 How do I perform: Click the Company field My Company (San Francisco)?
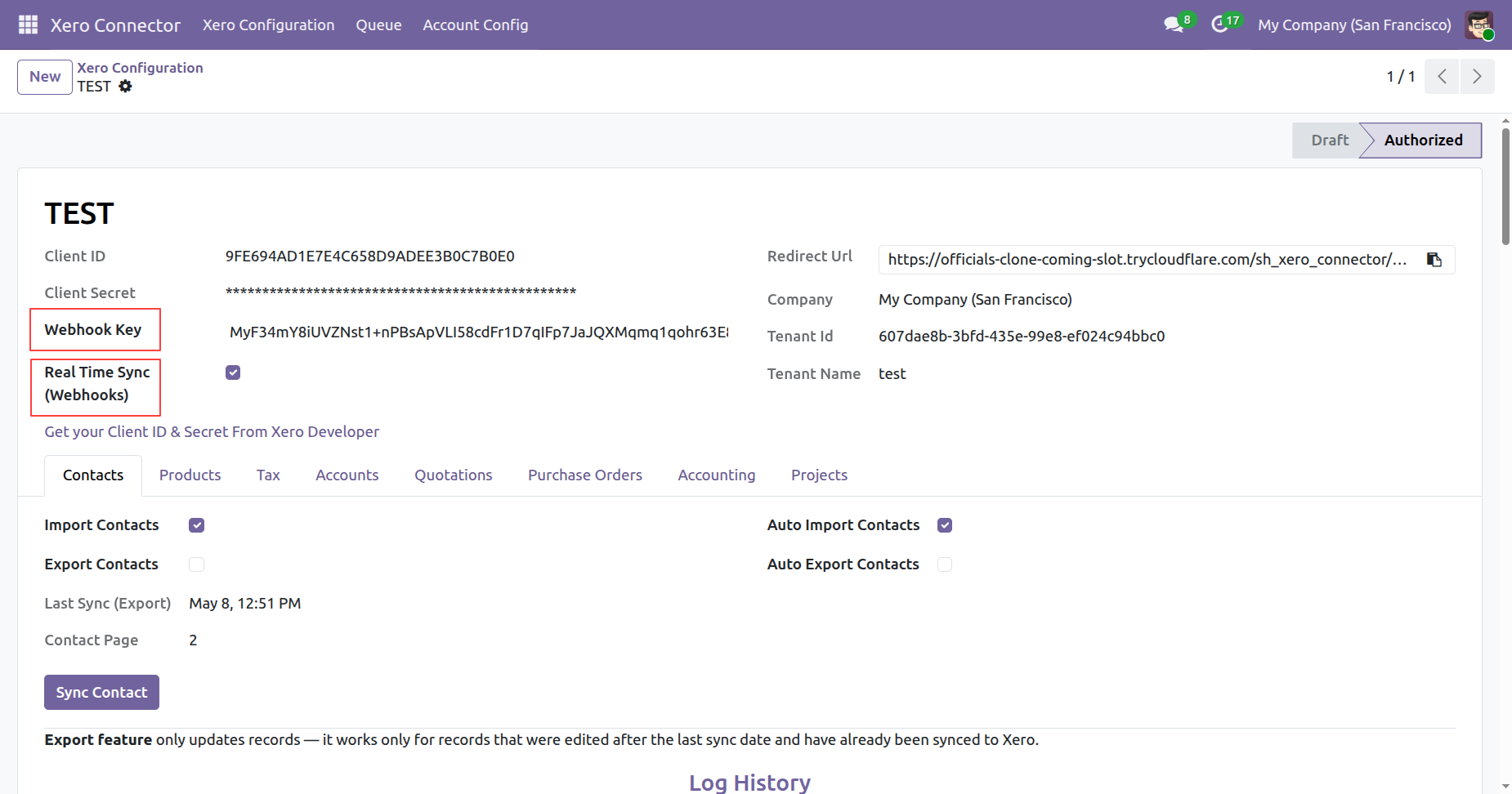point(975,300)
